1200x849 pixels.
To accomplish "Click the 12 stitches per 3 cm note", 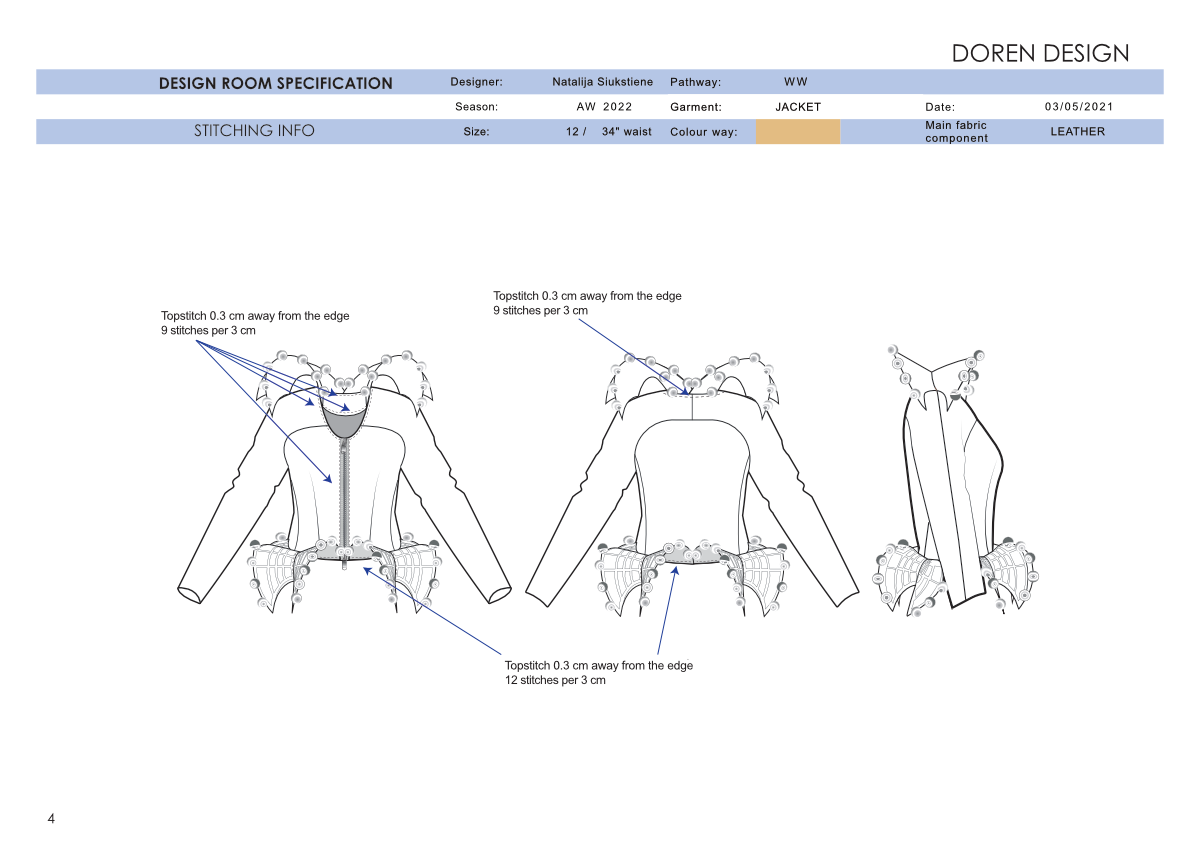I will (x=599, y=673).
